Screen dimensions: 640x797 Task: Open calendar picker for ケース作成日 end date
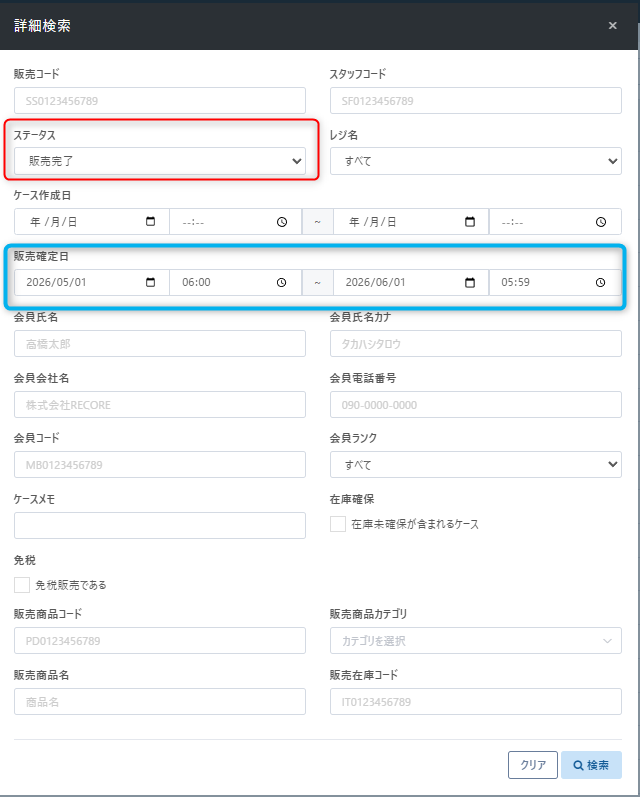tap(470, 222)
